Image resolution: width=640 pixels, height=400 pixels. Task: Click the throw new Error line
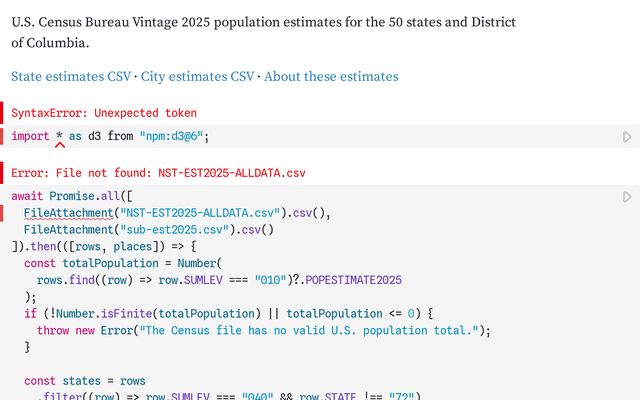[264, 330]
